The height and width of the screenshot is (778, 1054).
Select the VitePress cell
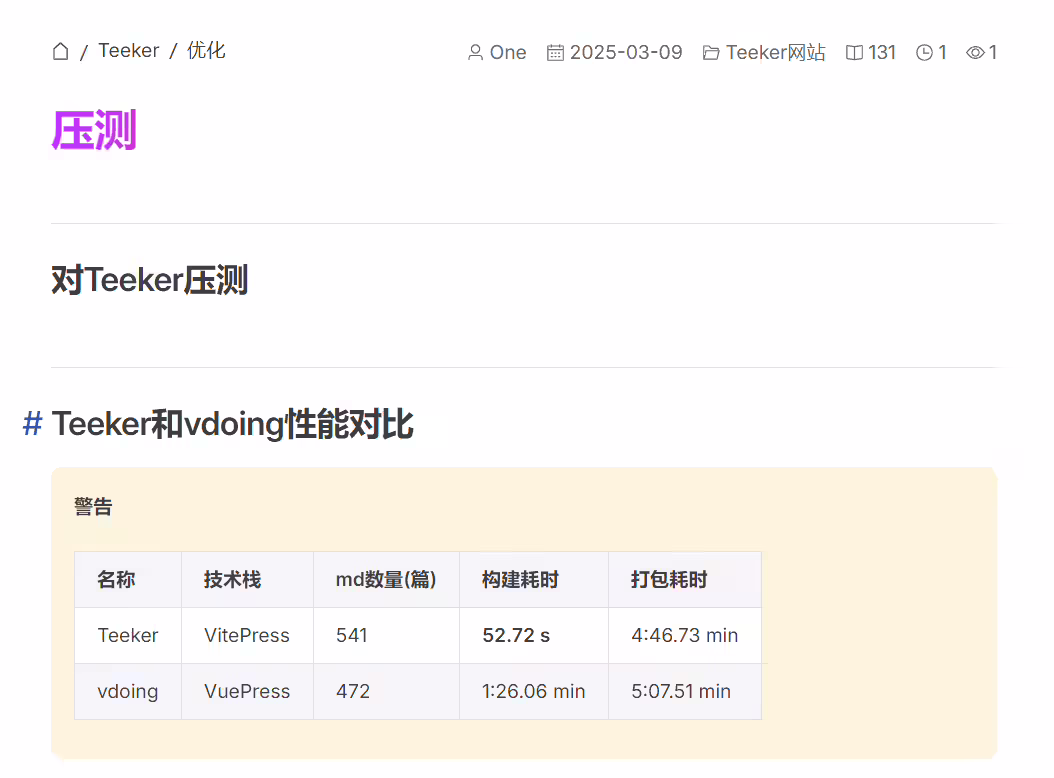point(247,635)
